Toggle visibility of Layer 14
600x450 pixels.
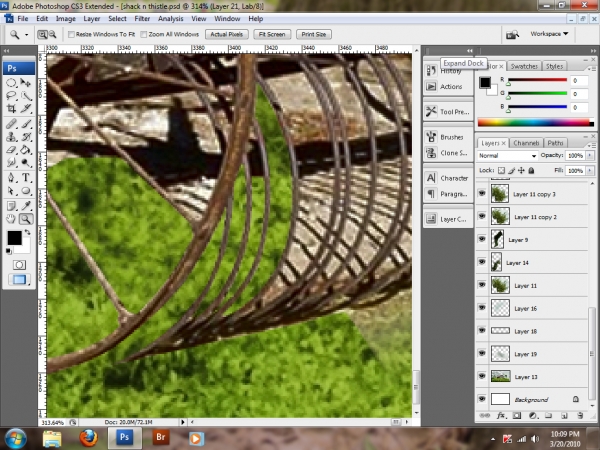pos(482,262)
